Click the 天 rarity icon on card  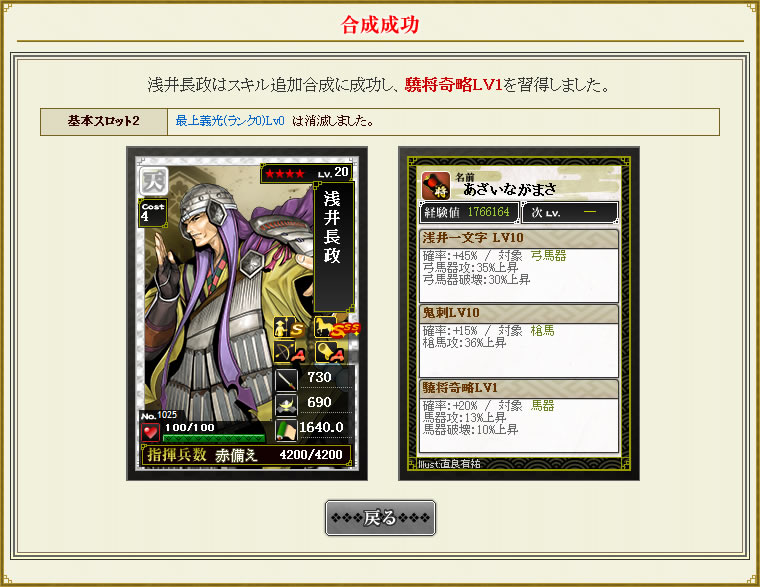click(x=154, y=181)
